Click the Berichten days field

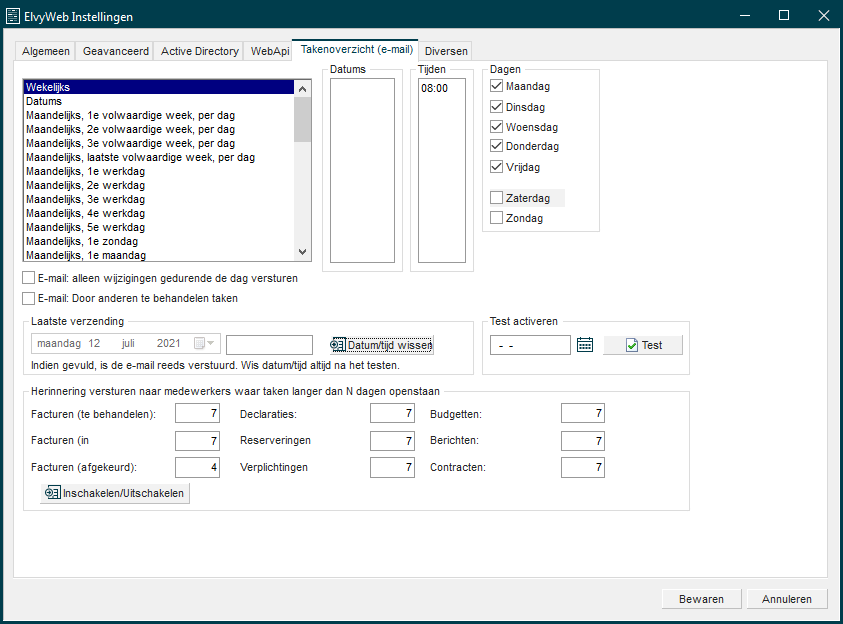583,441
